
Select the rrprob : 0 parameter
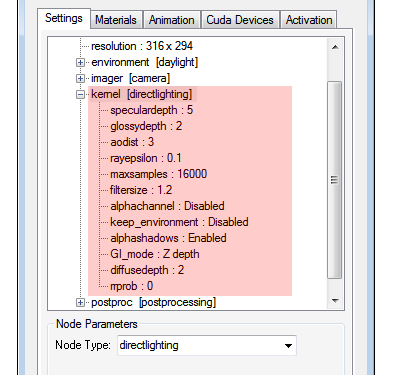point(132,286)
